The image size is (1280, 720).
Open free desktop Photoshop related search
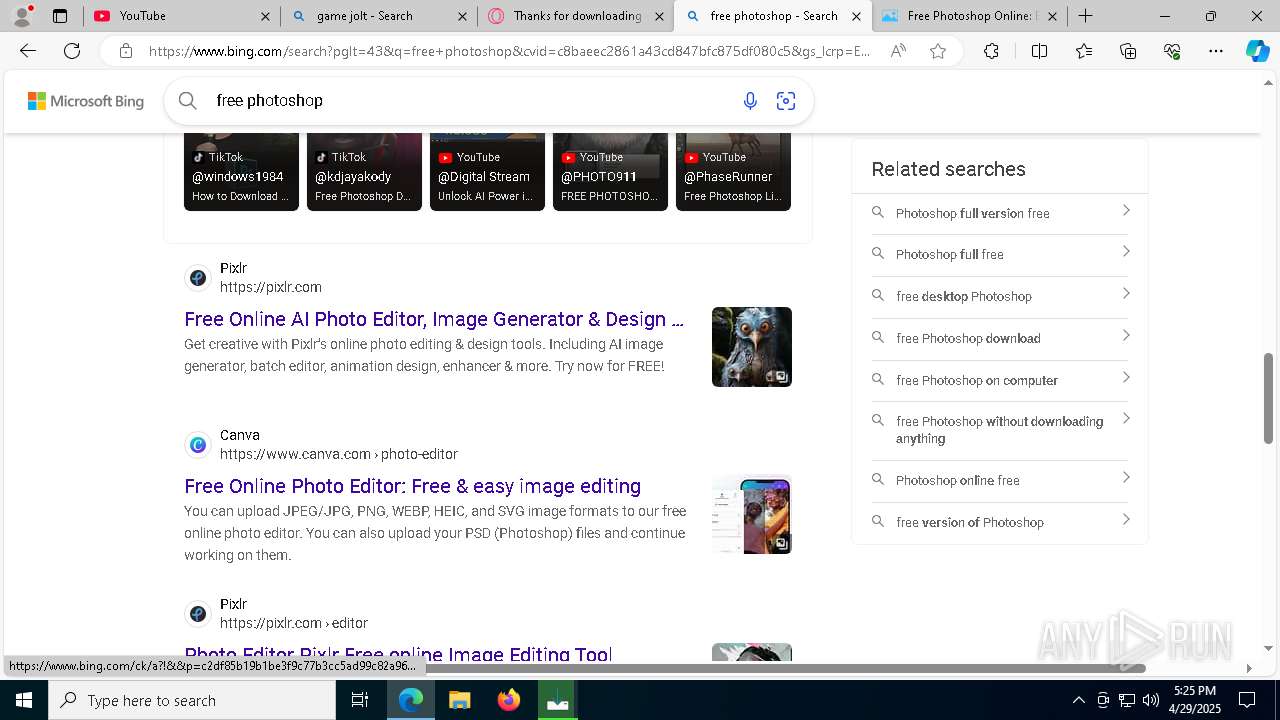tap(1000, 296)
